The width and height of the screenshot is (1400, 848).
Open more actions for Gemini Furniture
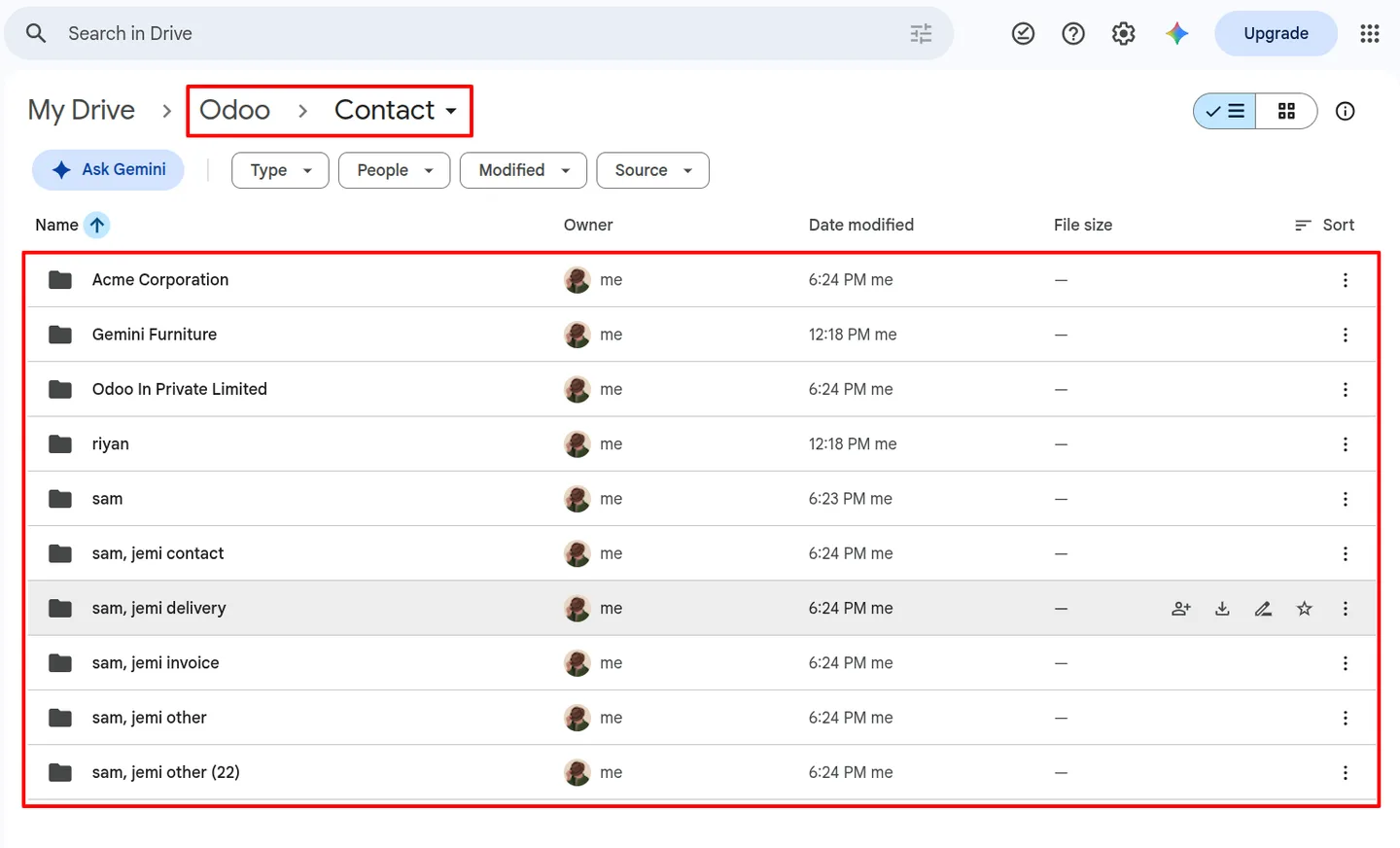coord(1346,335)
